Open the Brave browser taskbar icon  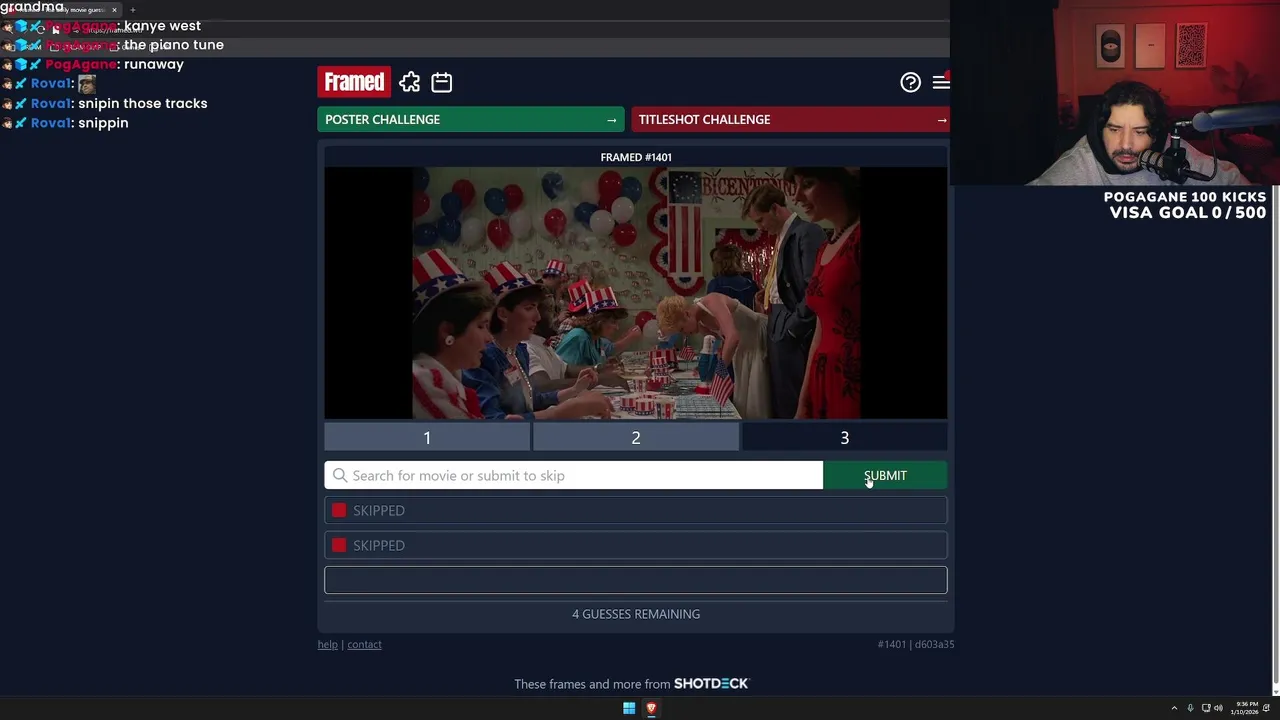(651, 708)
